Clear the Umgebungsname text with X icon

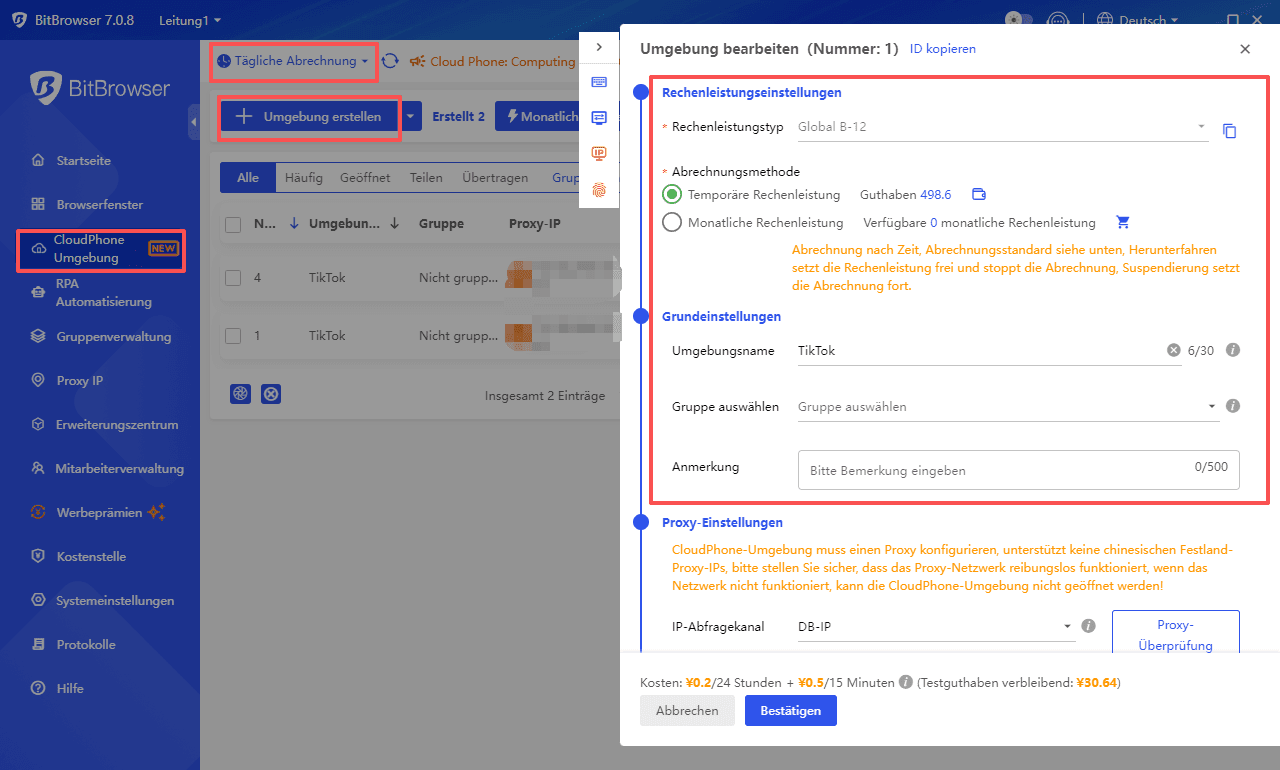click(x=1174, y=351)
